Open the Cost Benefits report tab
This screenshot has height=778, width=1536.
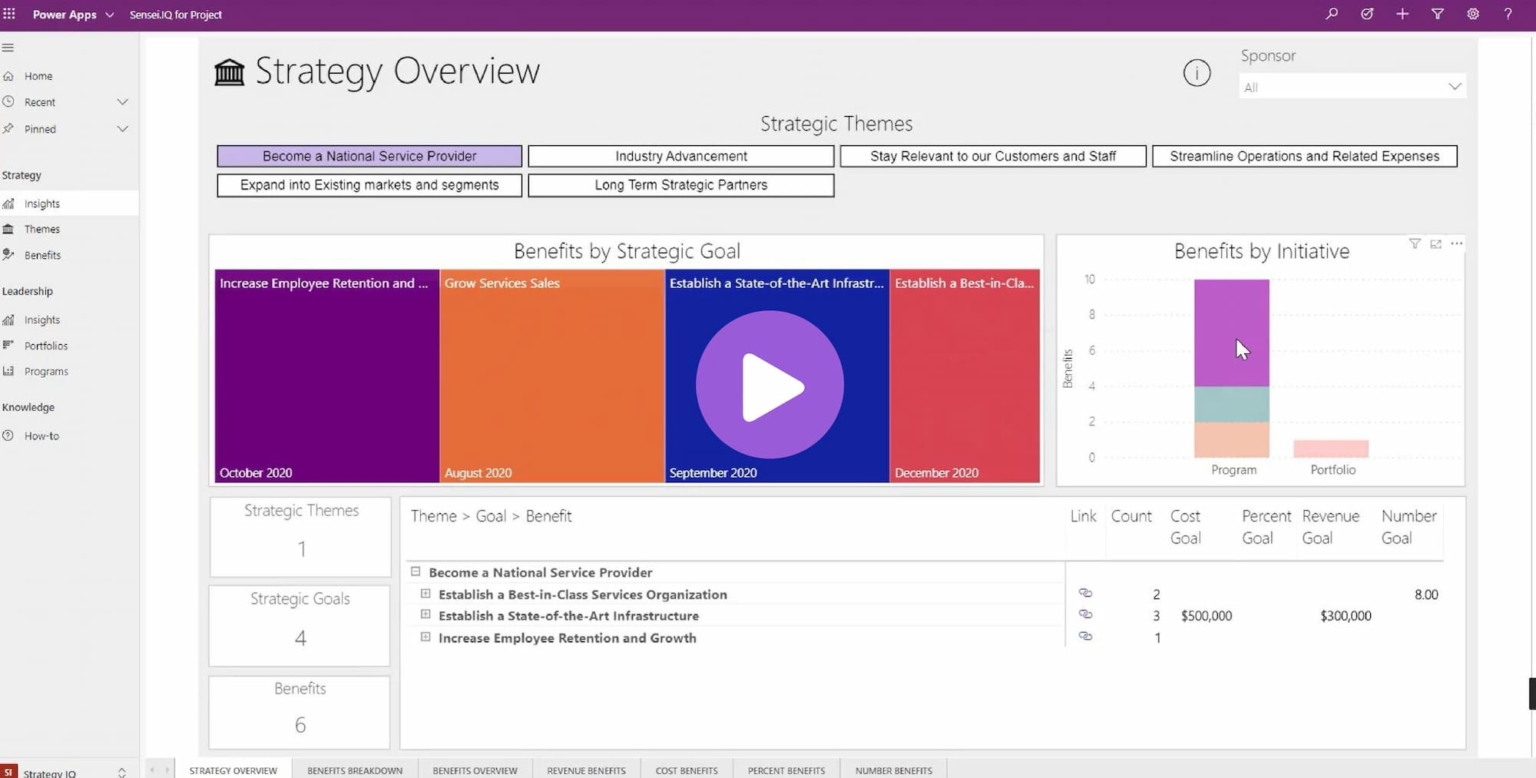click(x=686, y=770)
